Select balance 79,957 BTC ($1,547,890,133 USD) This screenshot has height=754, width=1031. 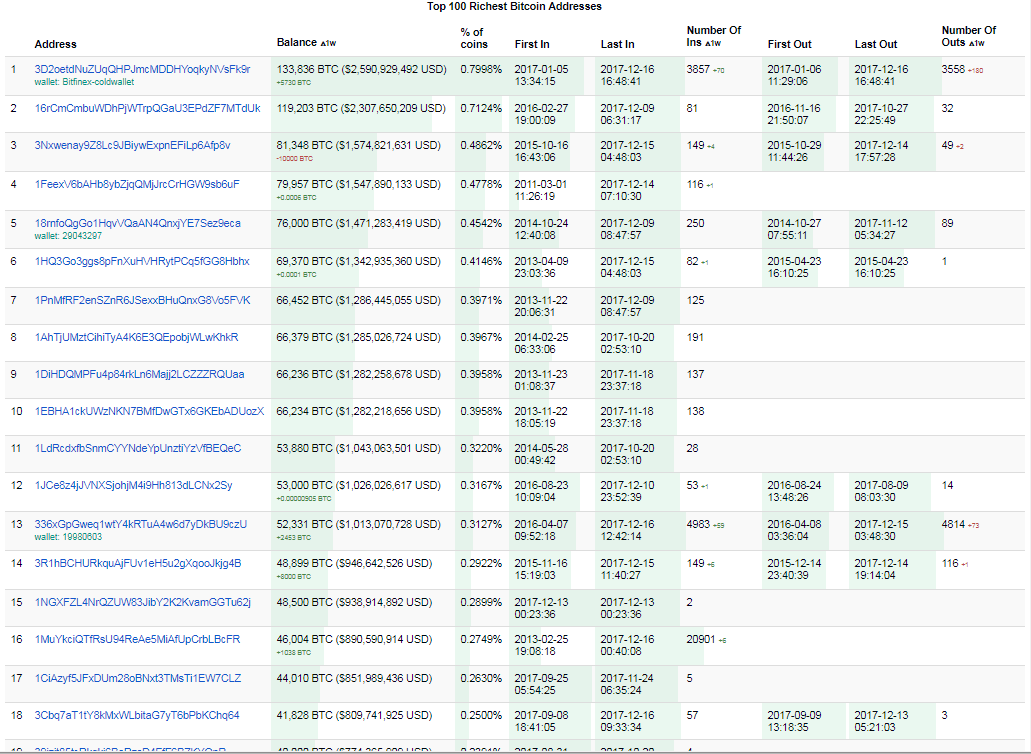(x=358, y=184)
